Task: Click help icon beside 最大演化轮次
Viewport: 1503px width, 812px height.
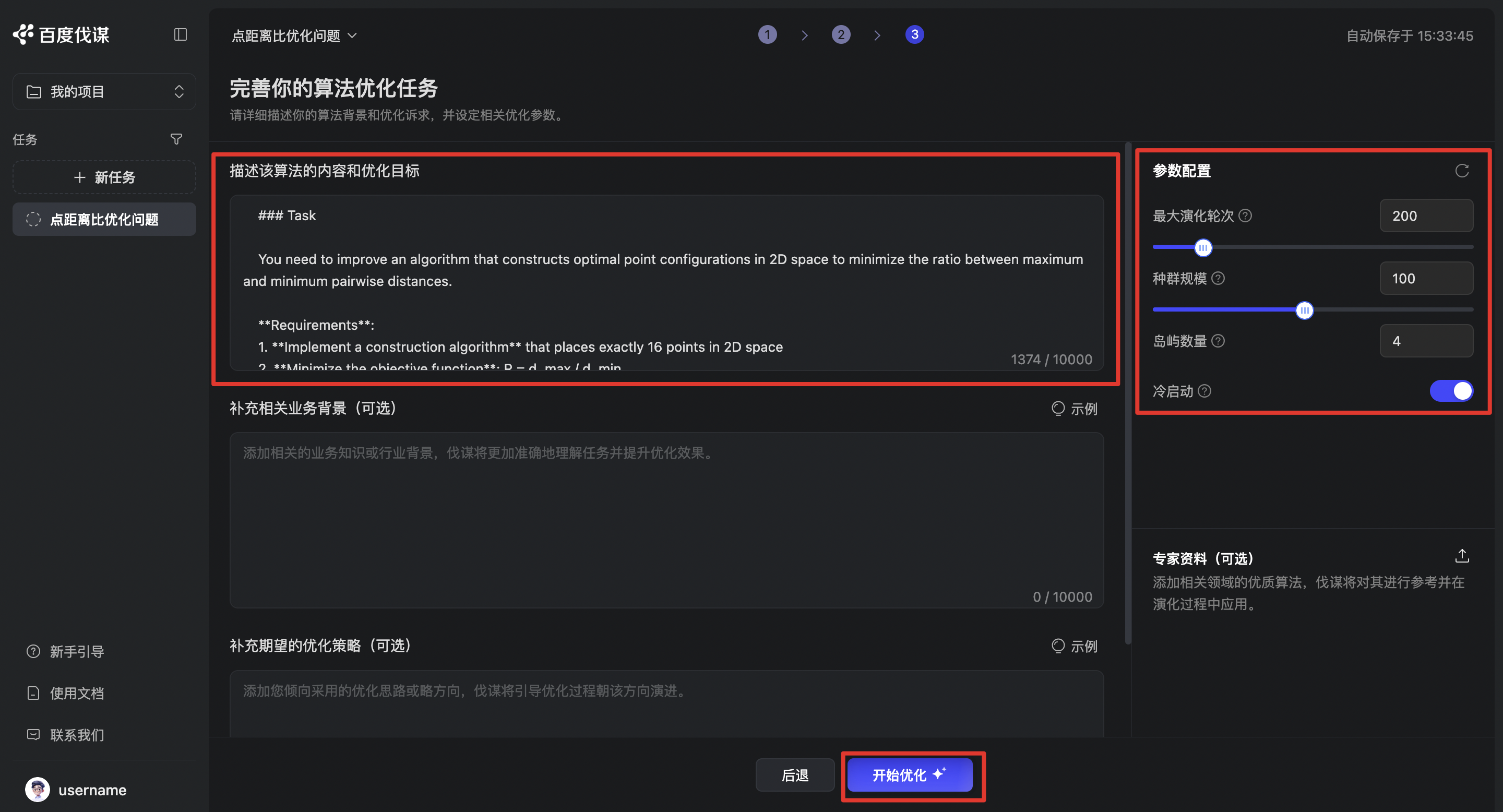Action: [1245, 216]
